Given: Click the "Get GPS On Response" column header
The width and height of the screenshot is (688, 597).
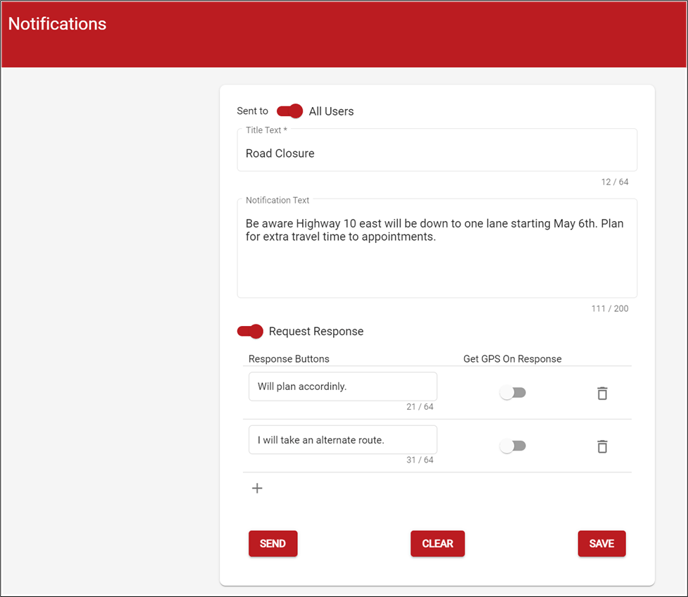Looking at the screenshot, I should click(x=512, y=359).
